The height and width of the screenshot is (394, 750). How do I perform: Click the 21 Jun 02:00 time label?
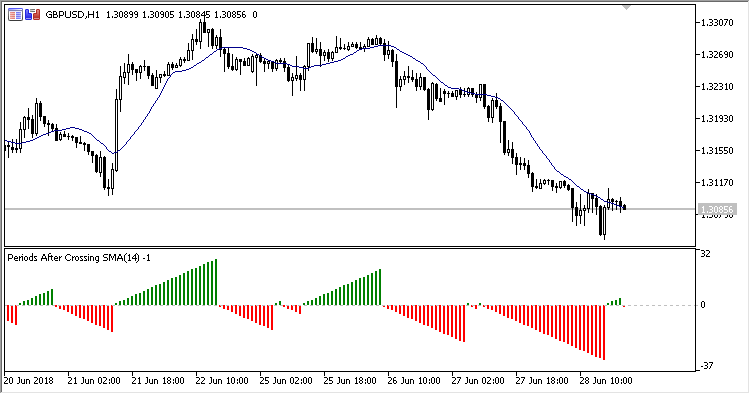coord(94,381)
